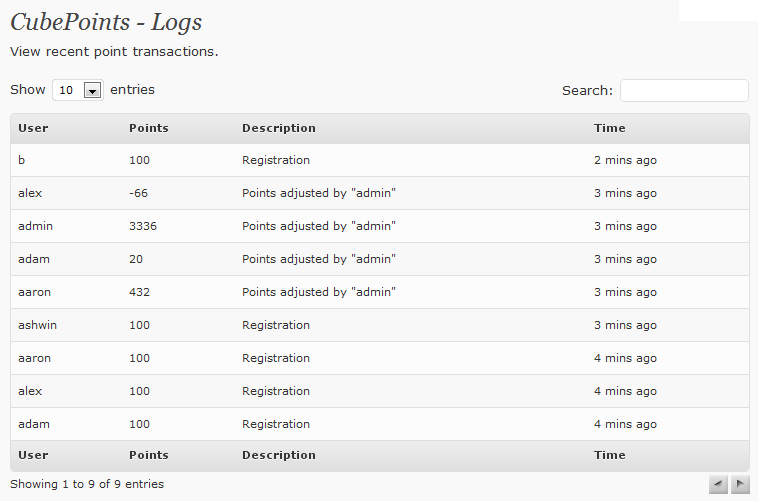The width and height of the screenshot is (758, 501).
Task: Click the '2 mins ago' timestamp
Action: [625, 160]
